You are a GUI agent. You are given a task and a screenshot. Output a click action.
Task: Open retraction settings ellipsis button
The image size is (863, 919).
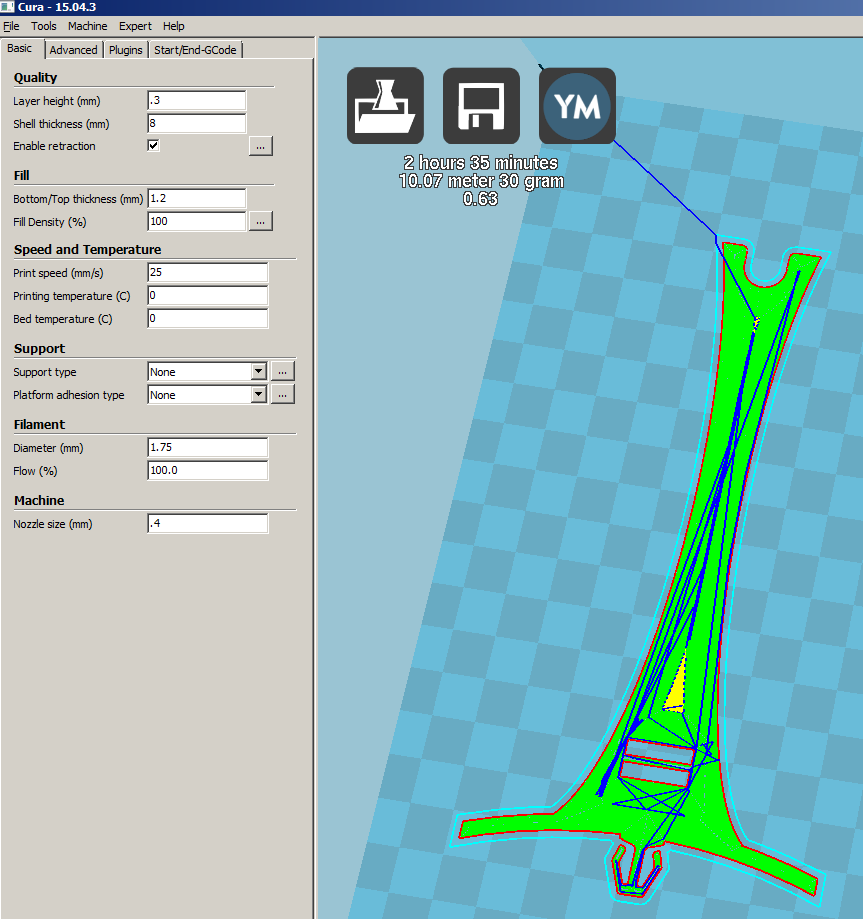(x=261, y=146)
